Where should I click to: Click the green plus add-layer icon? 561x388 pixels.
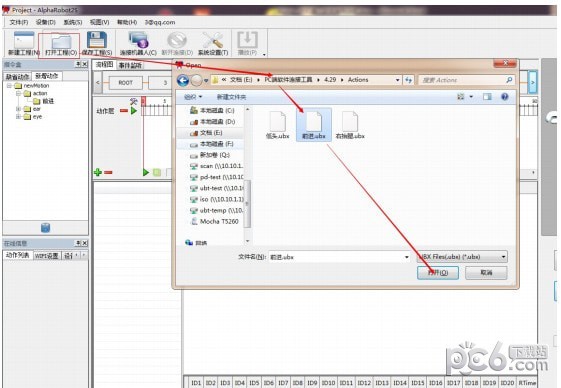click(98, 173)
